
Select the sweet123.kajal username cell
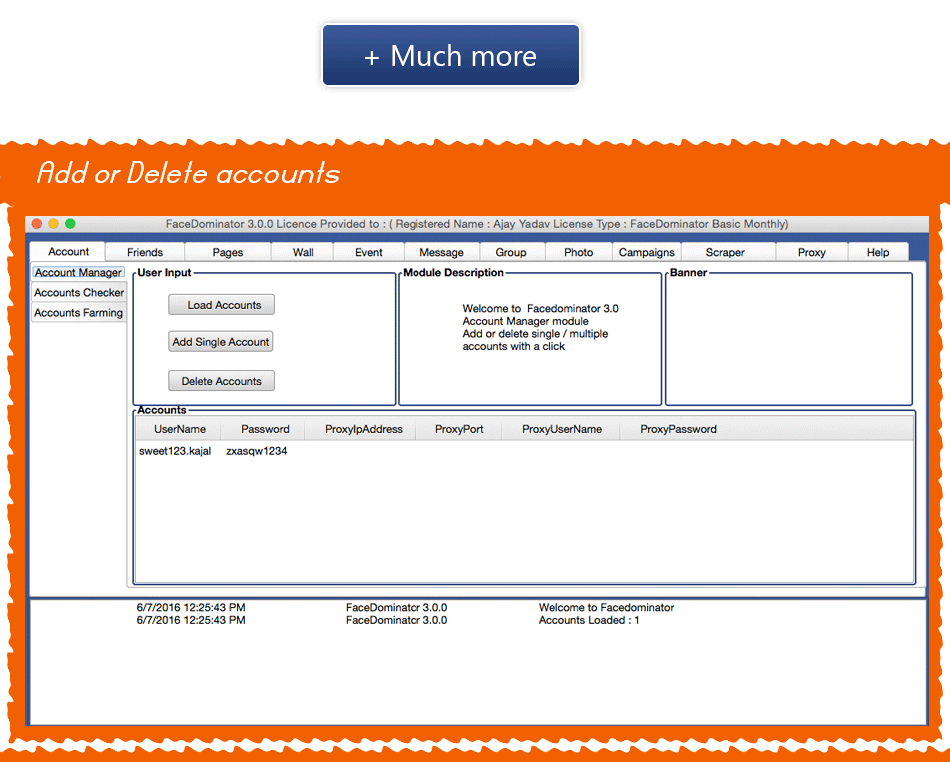175,451
